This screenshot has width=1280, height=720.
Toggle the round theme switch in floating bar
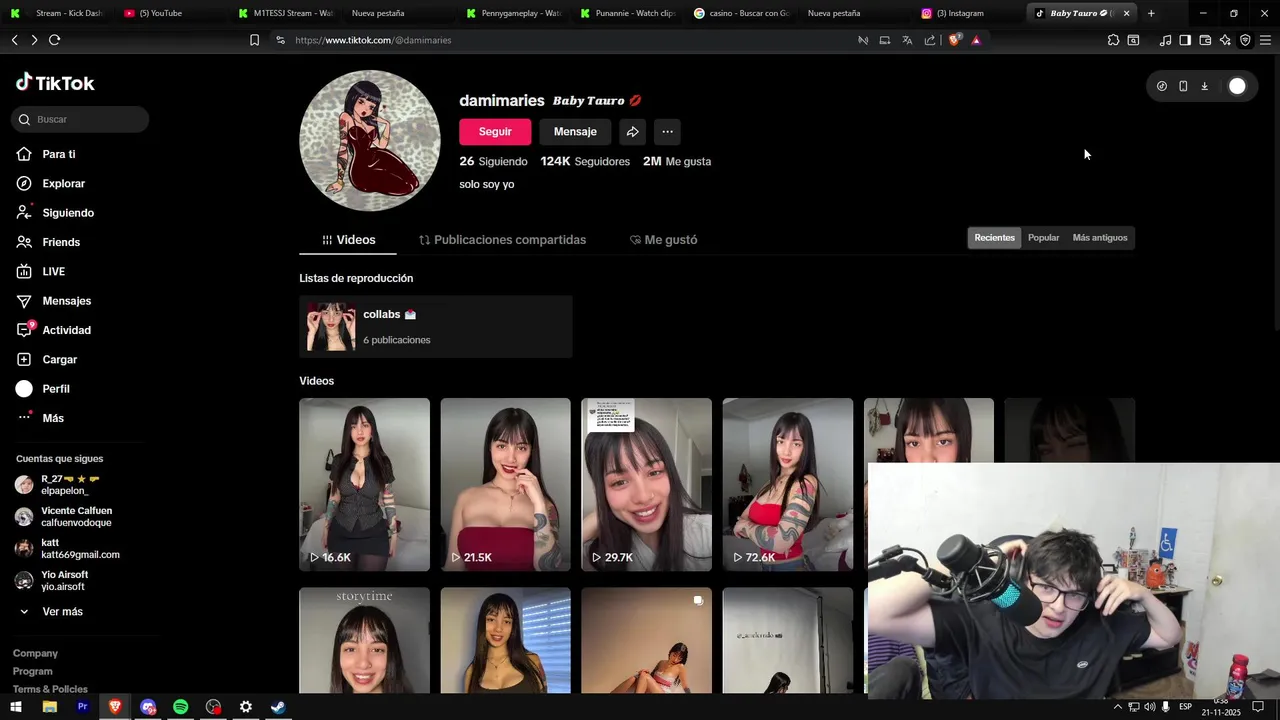tap(1237, 86)
